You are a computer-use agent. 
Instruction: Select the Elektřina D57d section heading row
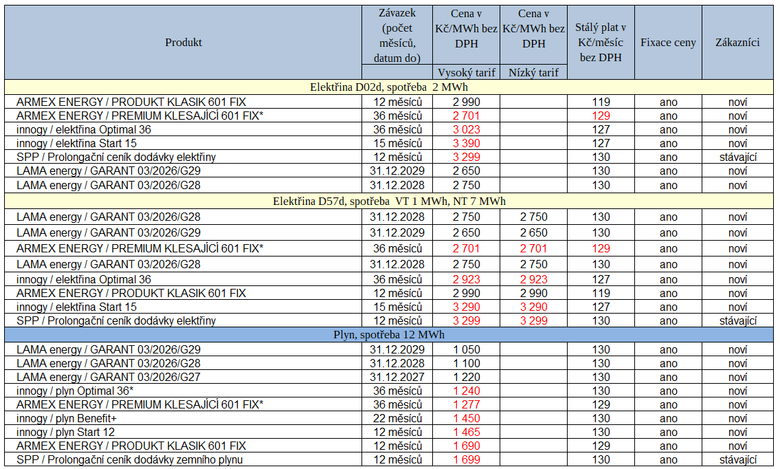click(390, 201)
